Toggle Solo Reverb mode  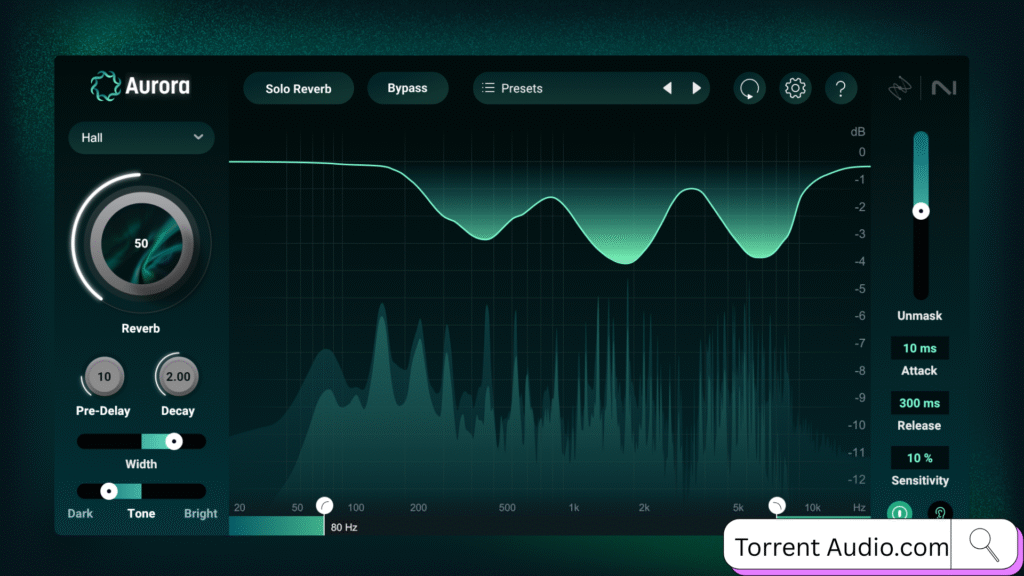pyautogui.click(x=298, y=88)
